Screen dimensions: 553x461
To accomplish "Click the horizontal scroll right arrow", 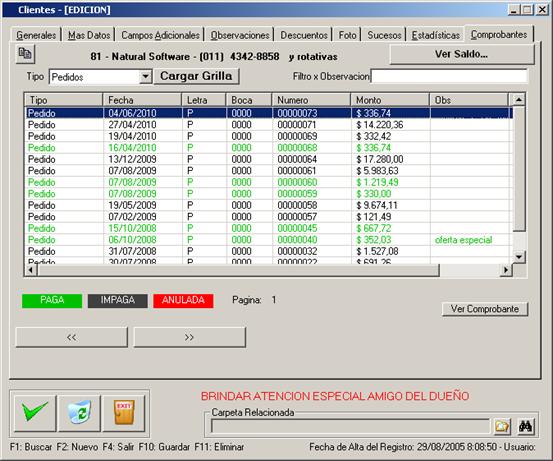I will point(506,270).
